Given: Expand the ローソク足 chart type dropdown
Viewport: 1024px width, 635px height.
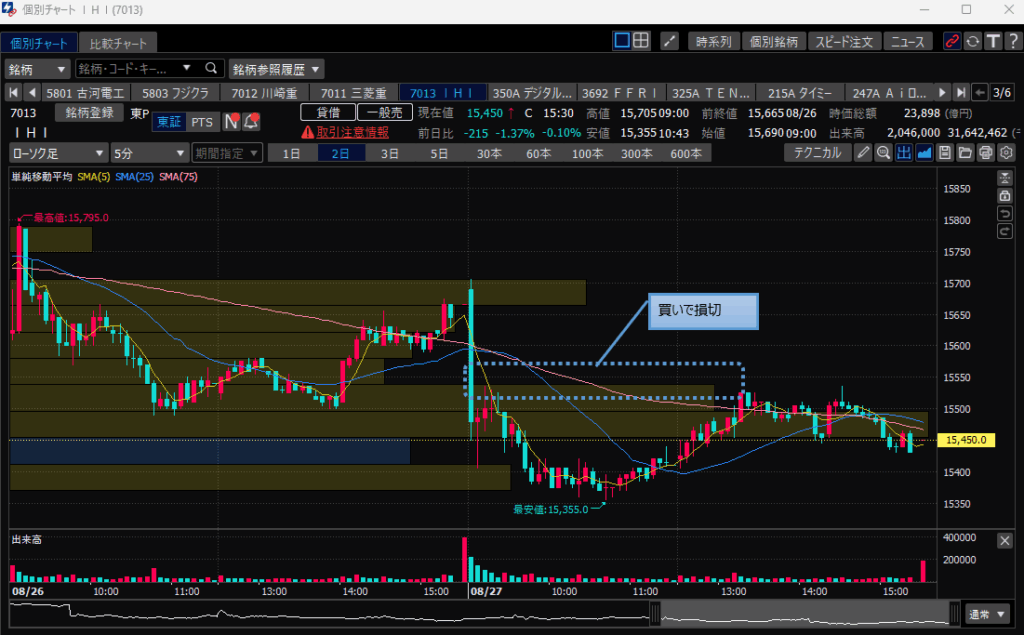Looking at the screenshot, I should 57,153.
